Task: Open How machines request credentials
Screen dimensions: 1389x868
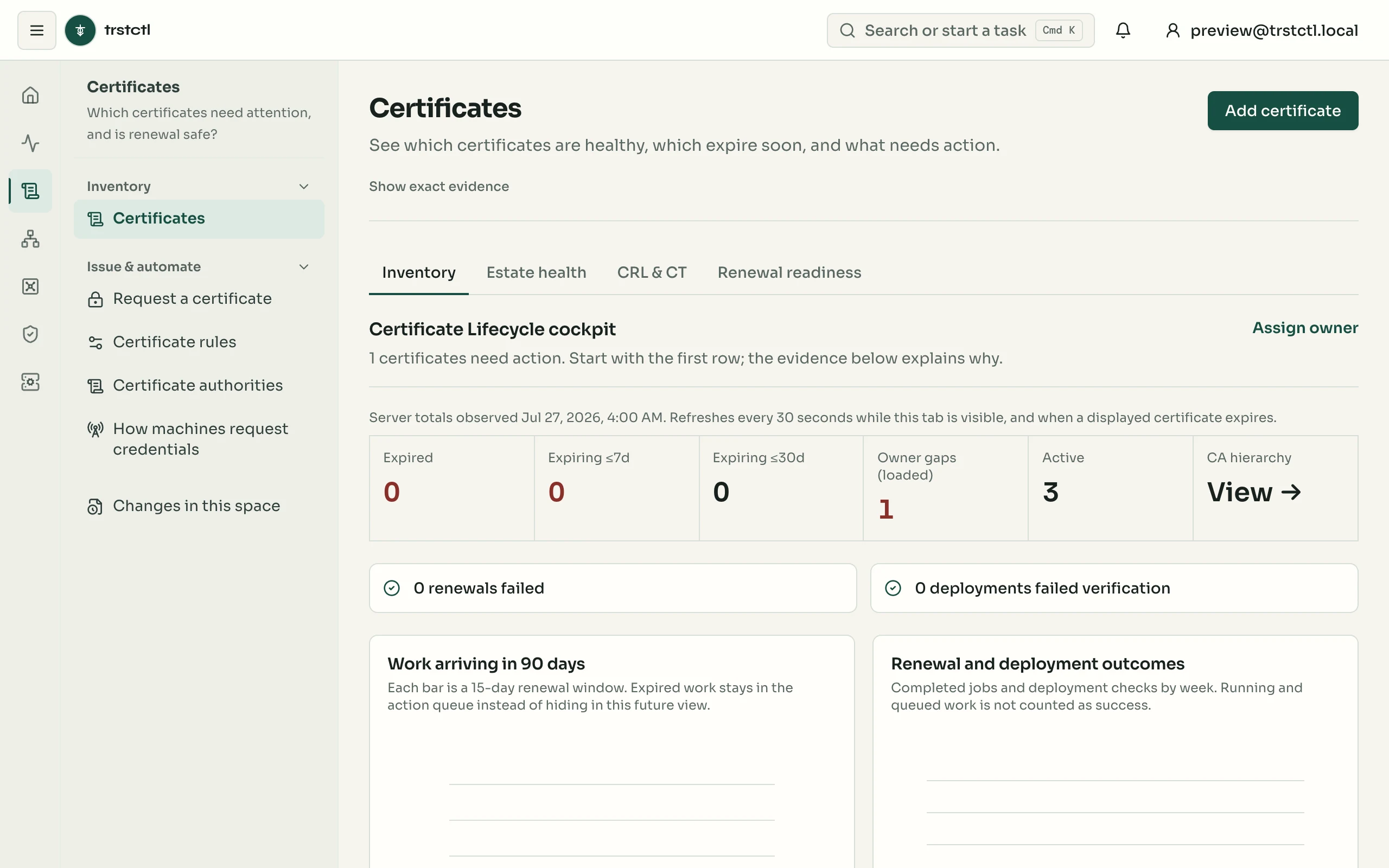Action: pyautogui.click(x=199, y=439)
